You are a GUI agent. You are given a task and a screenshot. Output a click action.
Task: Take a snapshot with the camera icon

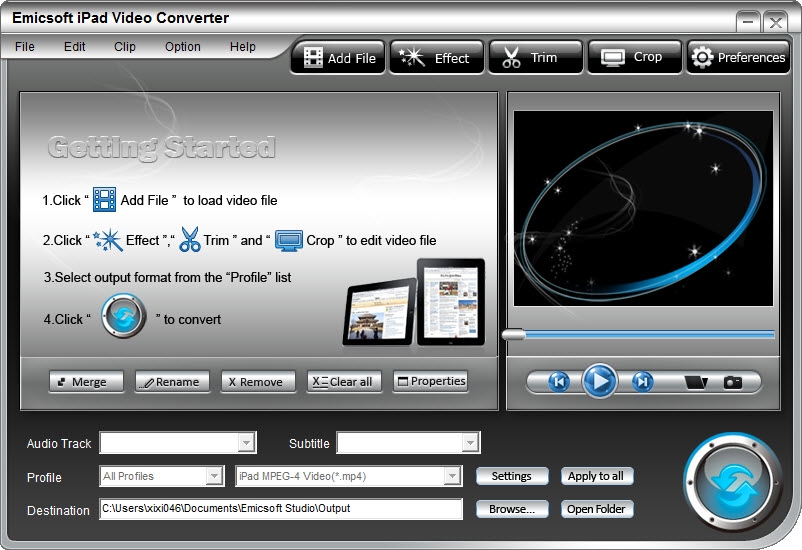[732, 382]
